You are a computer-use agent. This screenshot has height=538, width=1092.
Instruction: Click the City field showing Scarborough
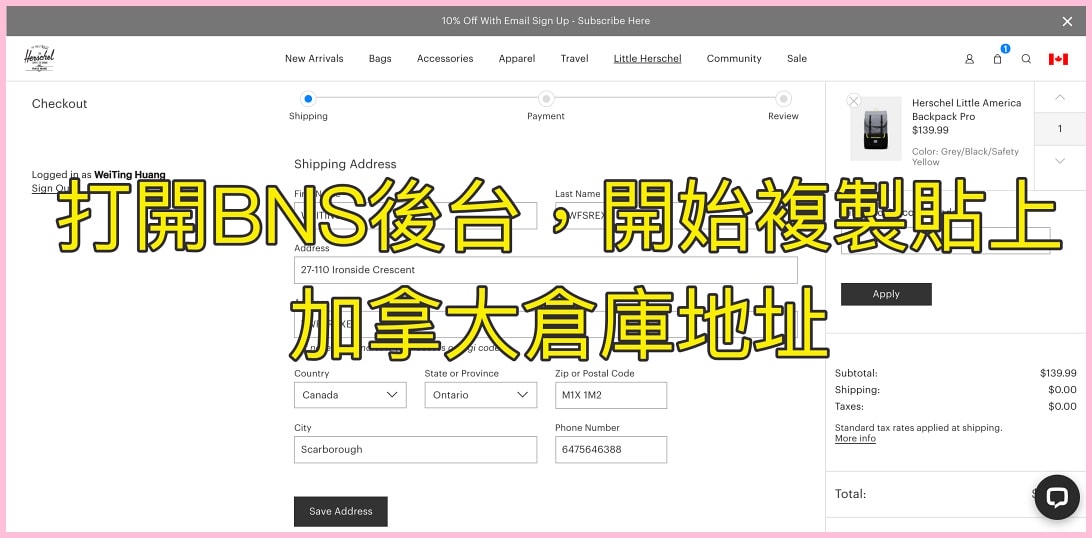coord(415,450)
